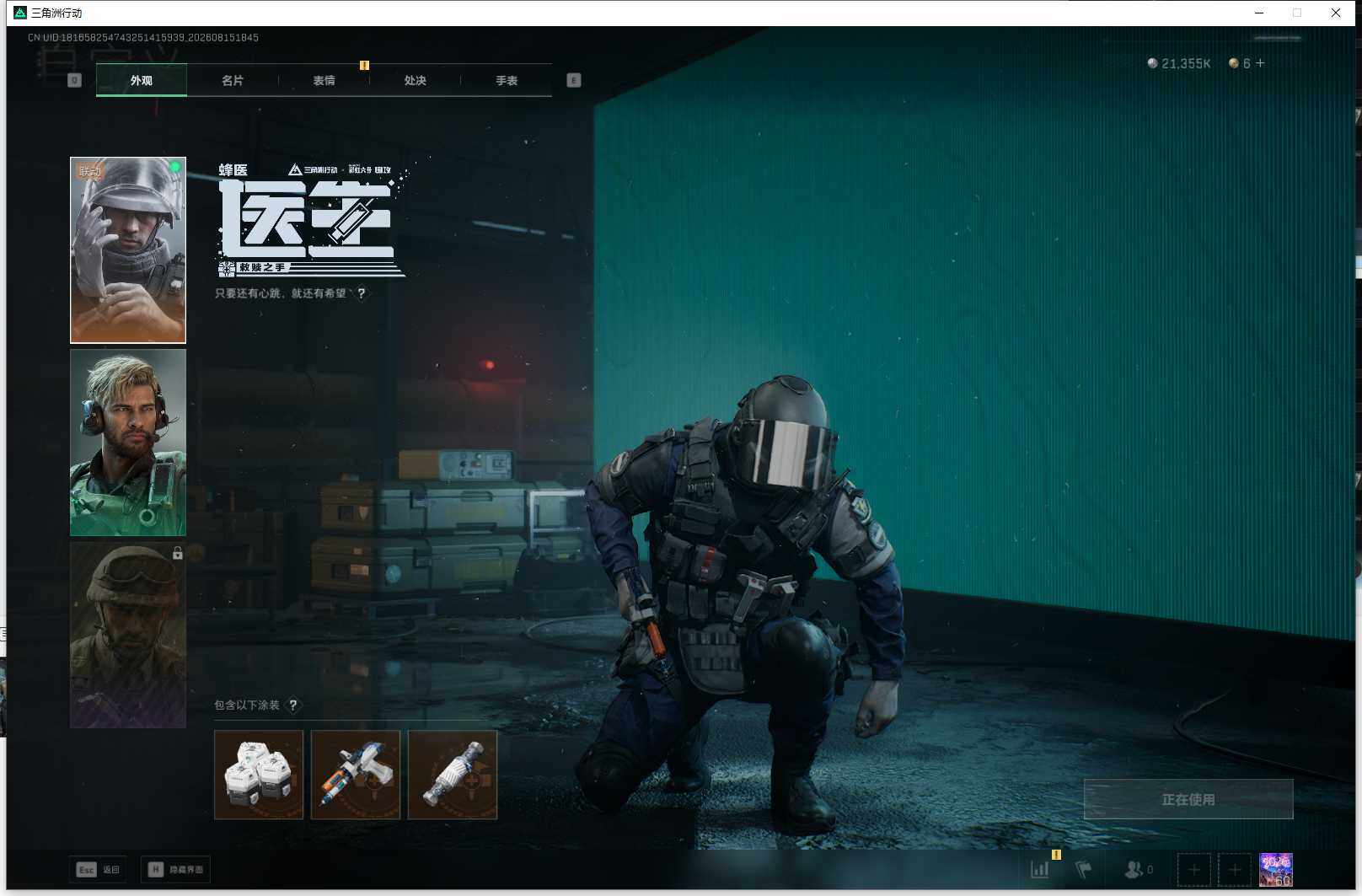
Task: Switch to the 处决 tab
Action: pos(415,80)
